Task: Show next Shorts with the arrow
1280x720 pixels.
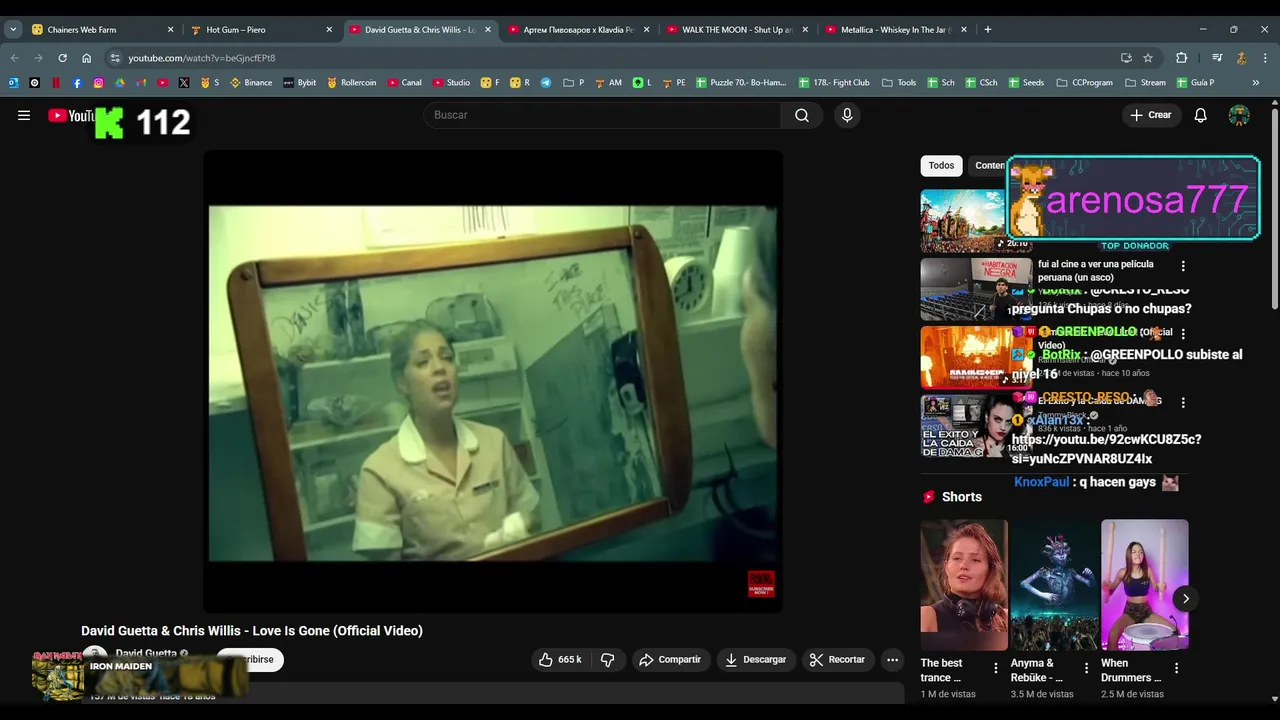Action: click(1185, 599)
